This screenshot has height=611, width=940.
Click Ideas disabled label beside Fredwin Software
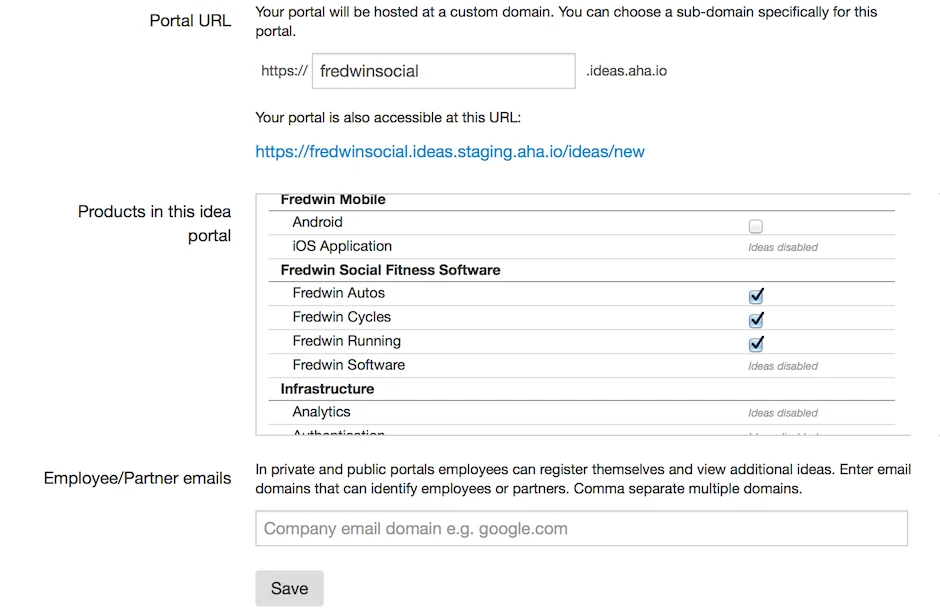pos(783,366)
